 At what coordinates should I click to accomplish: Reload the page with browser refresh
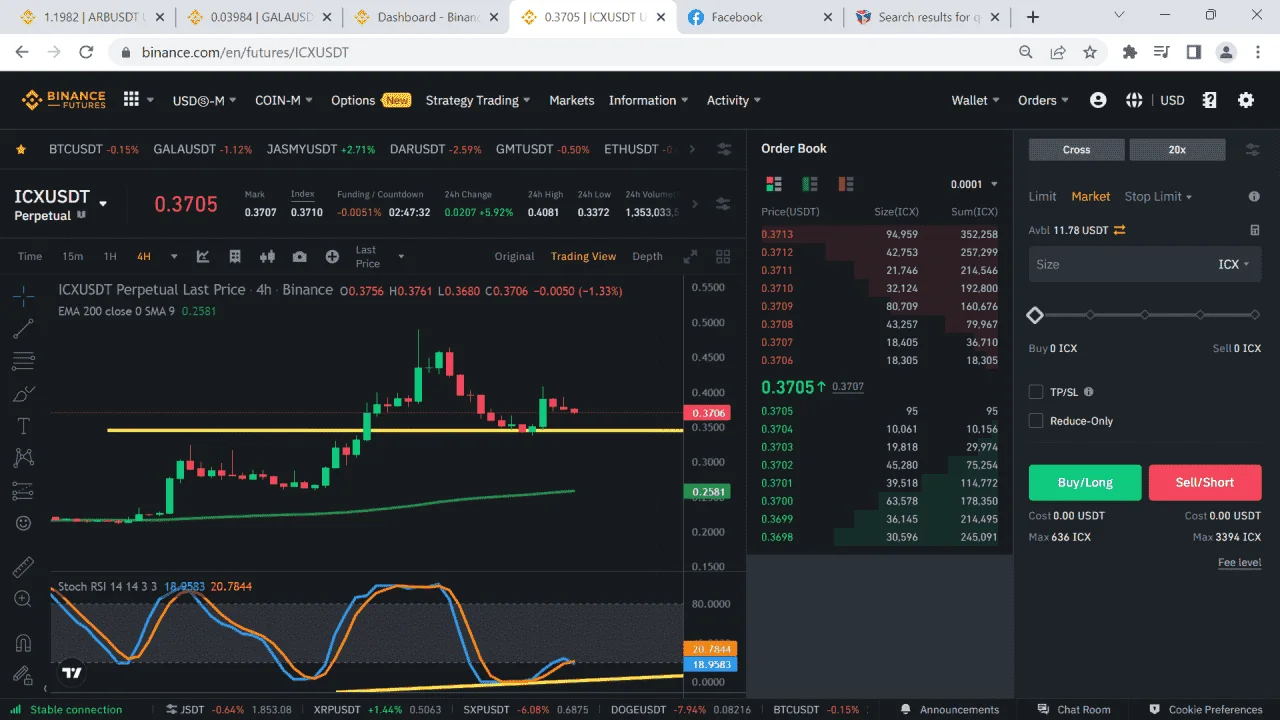(86, 52)
